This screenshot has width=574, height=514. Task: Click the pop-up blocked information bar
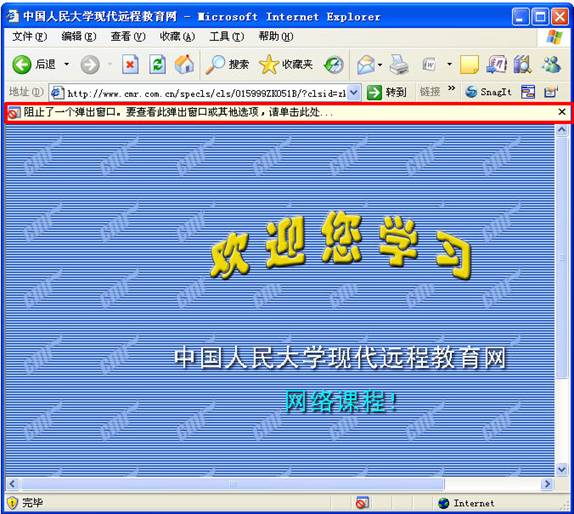coord(287,112)
